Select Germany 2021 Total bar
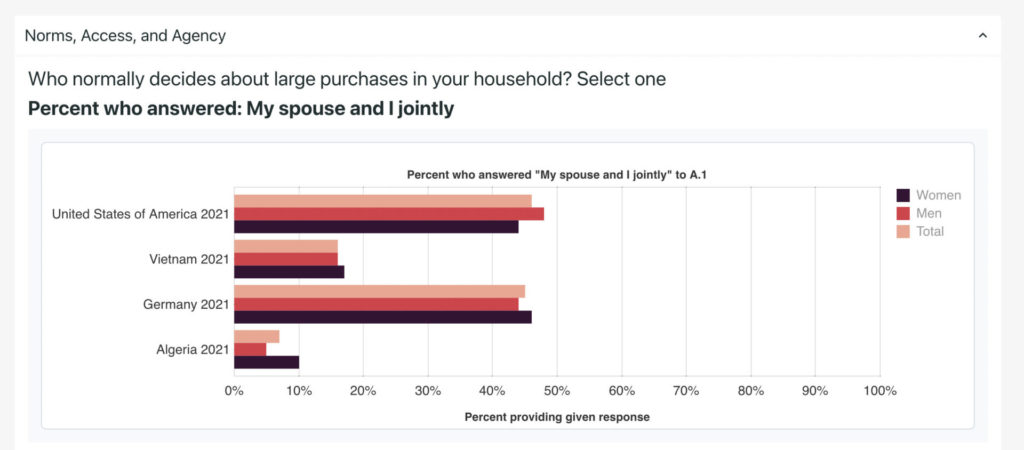The height and width of the screenshot is (450, 1024). pos(379,291)
